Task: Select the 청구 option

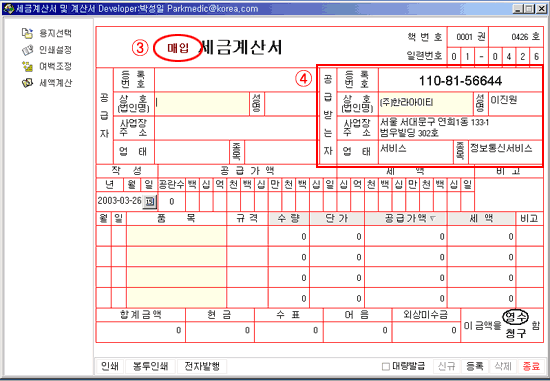Action: pos(516,333)
